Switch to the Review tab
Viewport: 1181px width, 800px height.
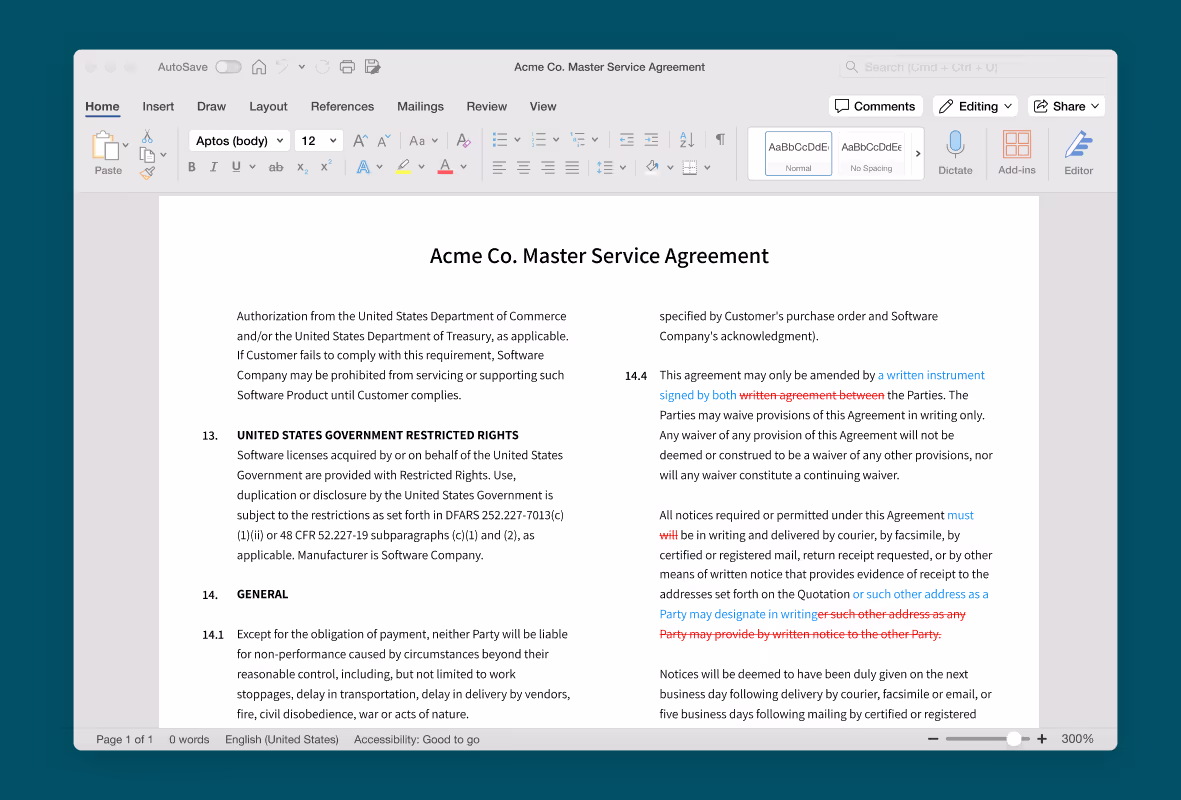(x=487, y=107)
